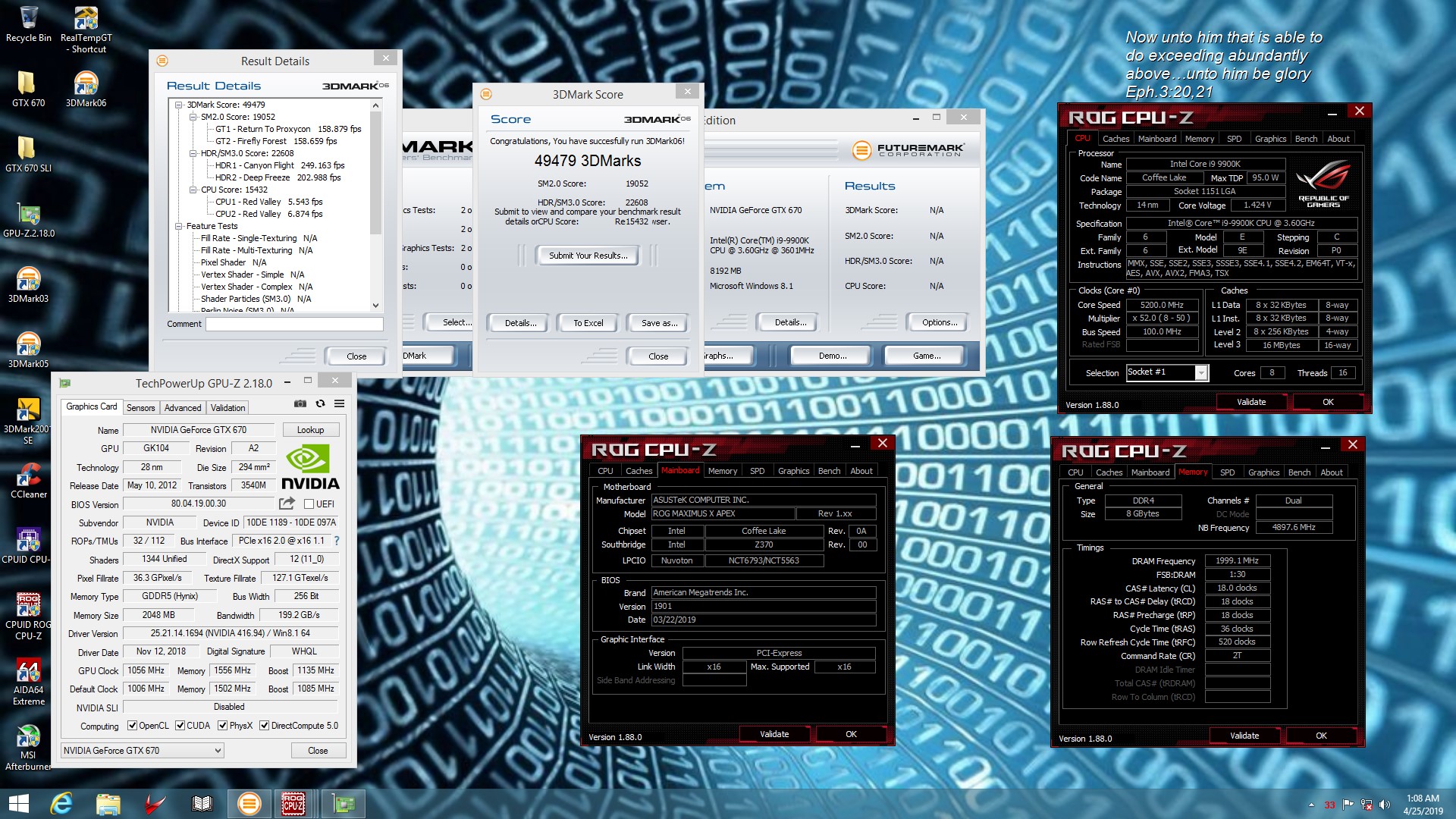Screen dimensions: 1456x819
Task: Click the Bus Interface question mark icon
Action: coord(337,541)
